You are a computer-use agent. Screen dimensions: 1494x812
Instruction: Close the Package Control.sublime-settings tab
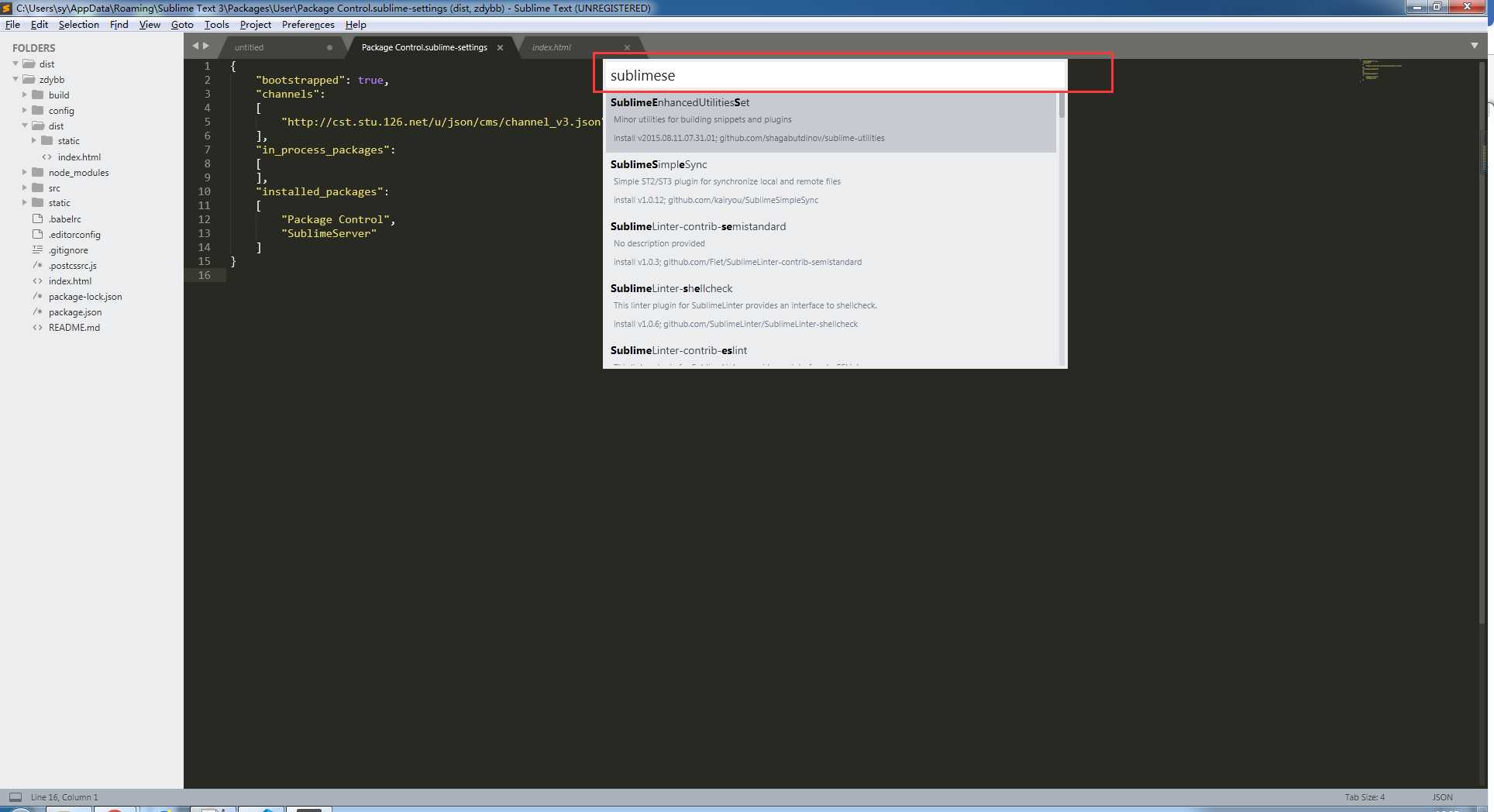point(500,47)
